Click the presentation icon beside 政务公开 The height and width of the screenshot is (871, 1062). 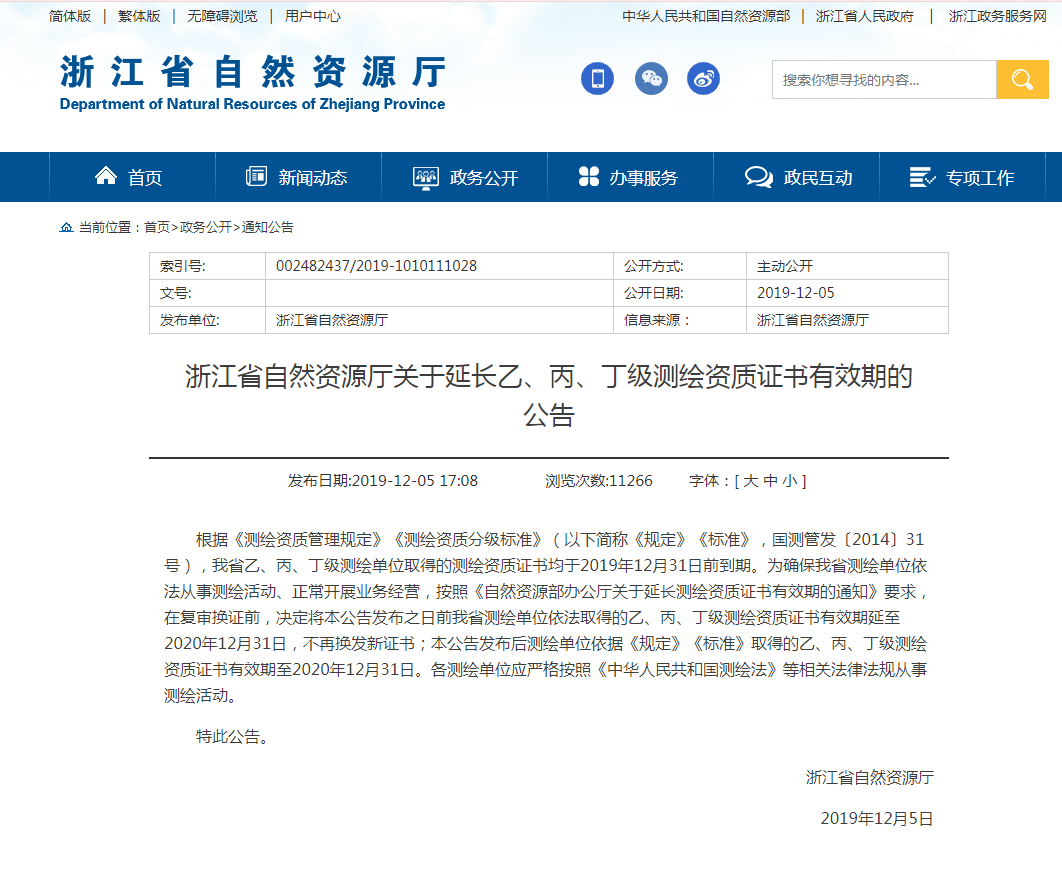tap(425, 177)
